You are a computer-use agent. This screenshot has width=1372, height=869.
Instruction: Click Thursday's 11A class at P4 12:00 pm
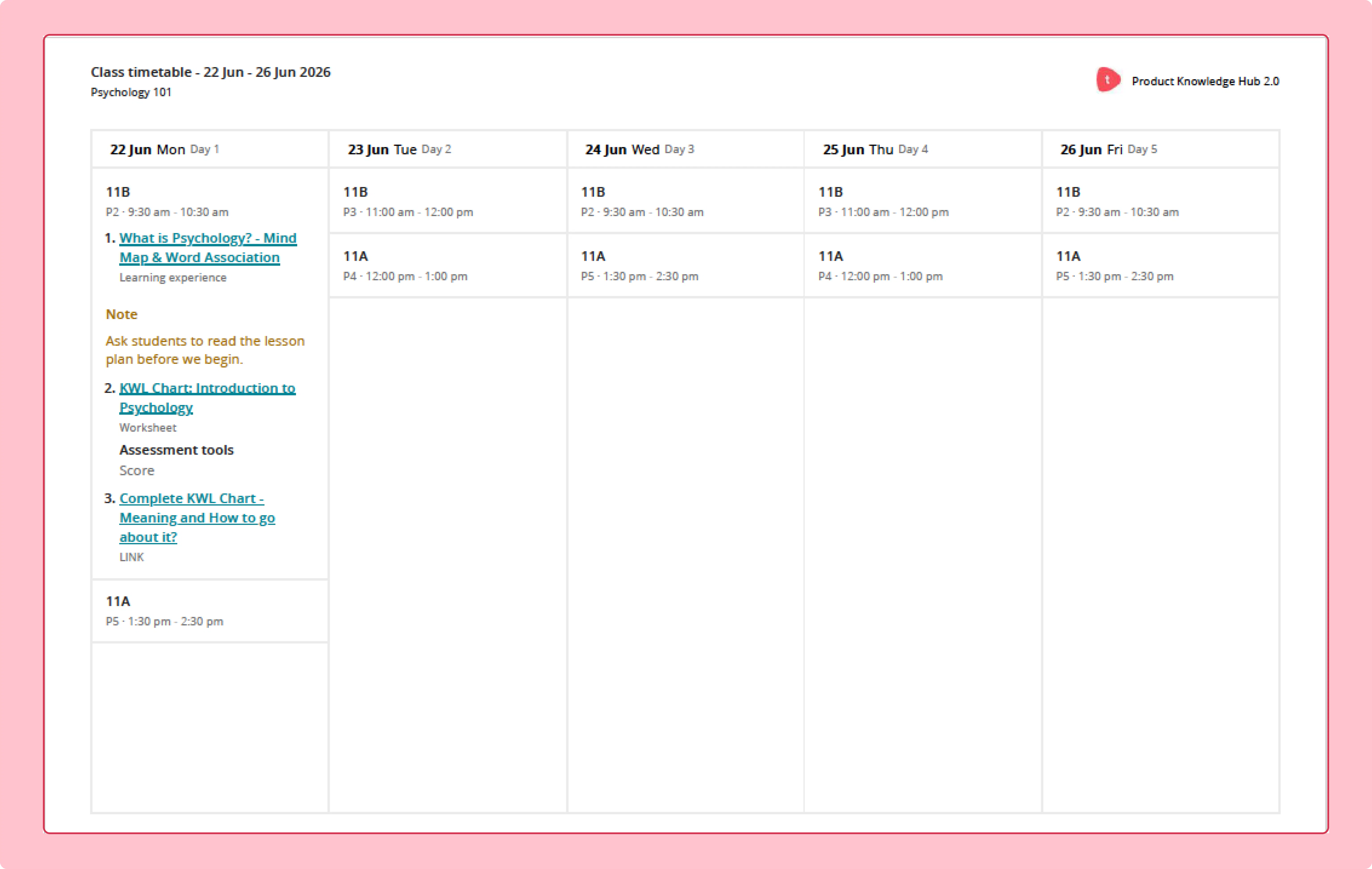click(923, 265)
